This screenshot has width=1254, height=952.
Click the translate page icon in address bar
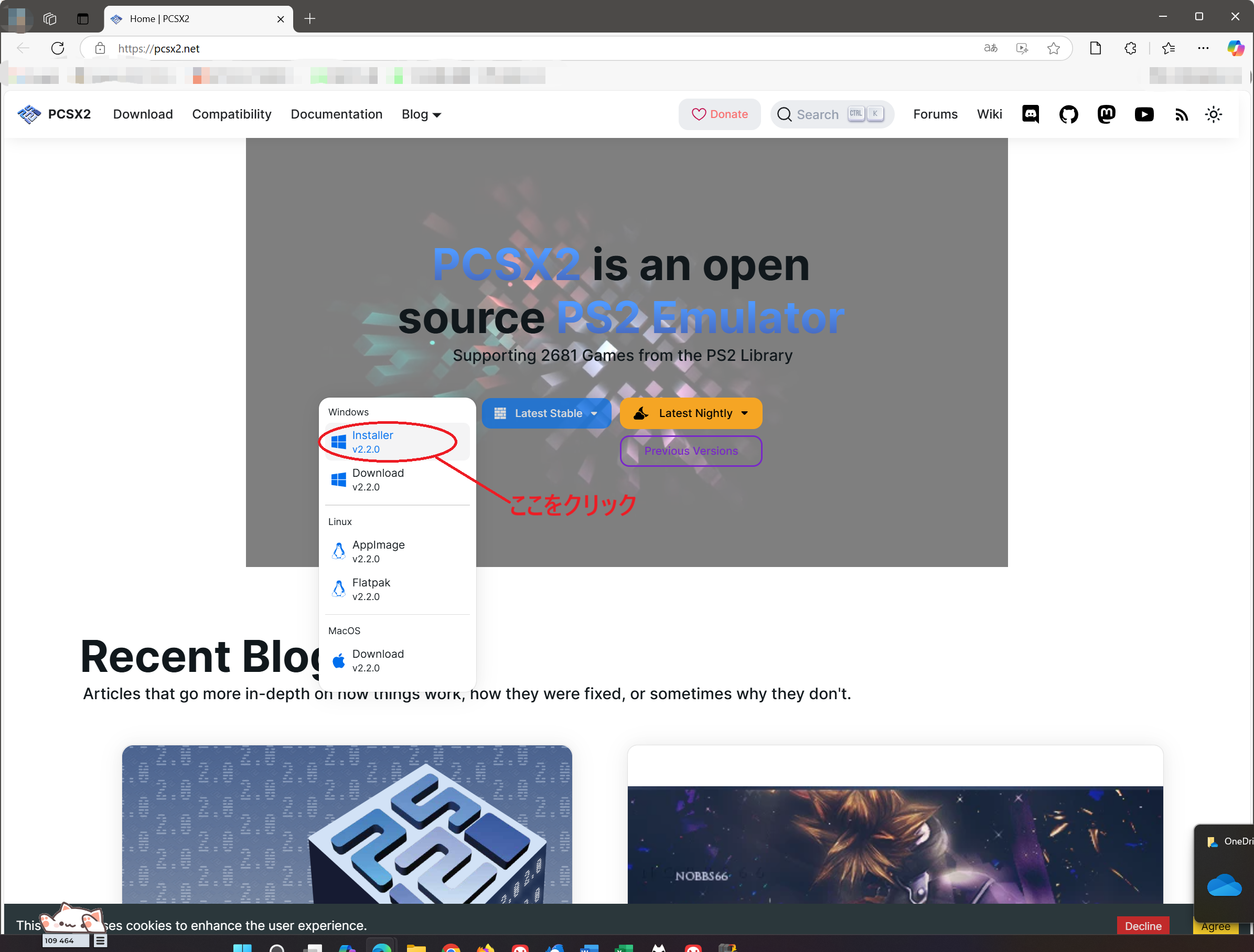[x=990, y=49]
